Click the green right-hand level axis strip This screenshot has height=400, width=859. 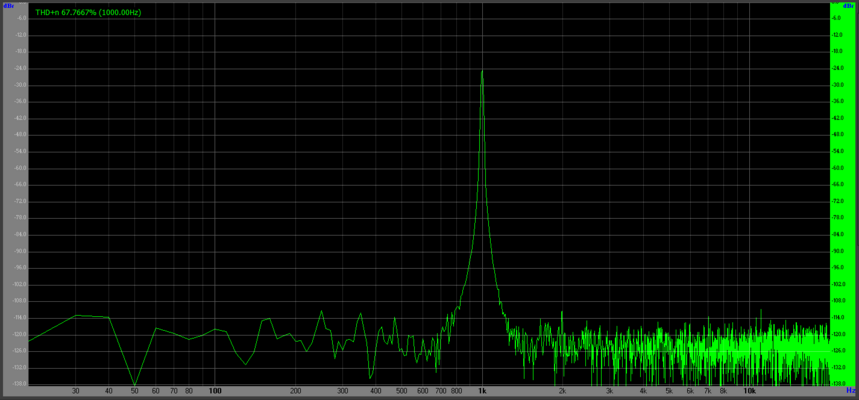click(843, 193)
